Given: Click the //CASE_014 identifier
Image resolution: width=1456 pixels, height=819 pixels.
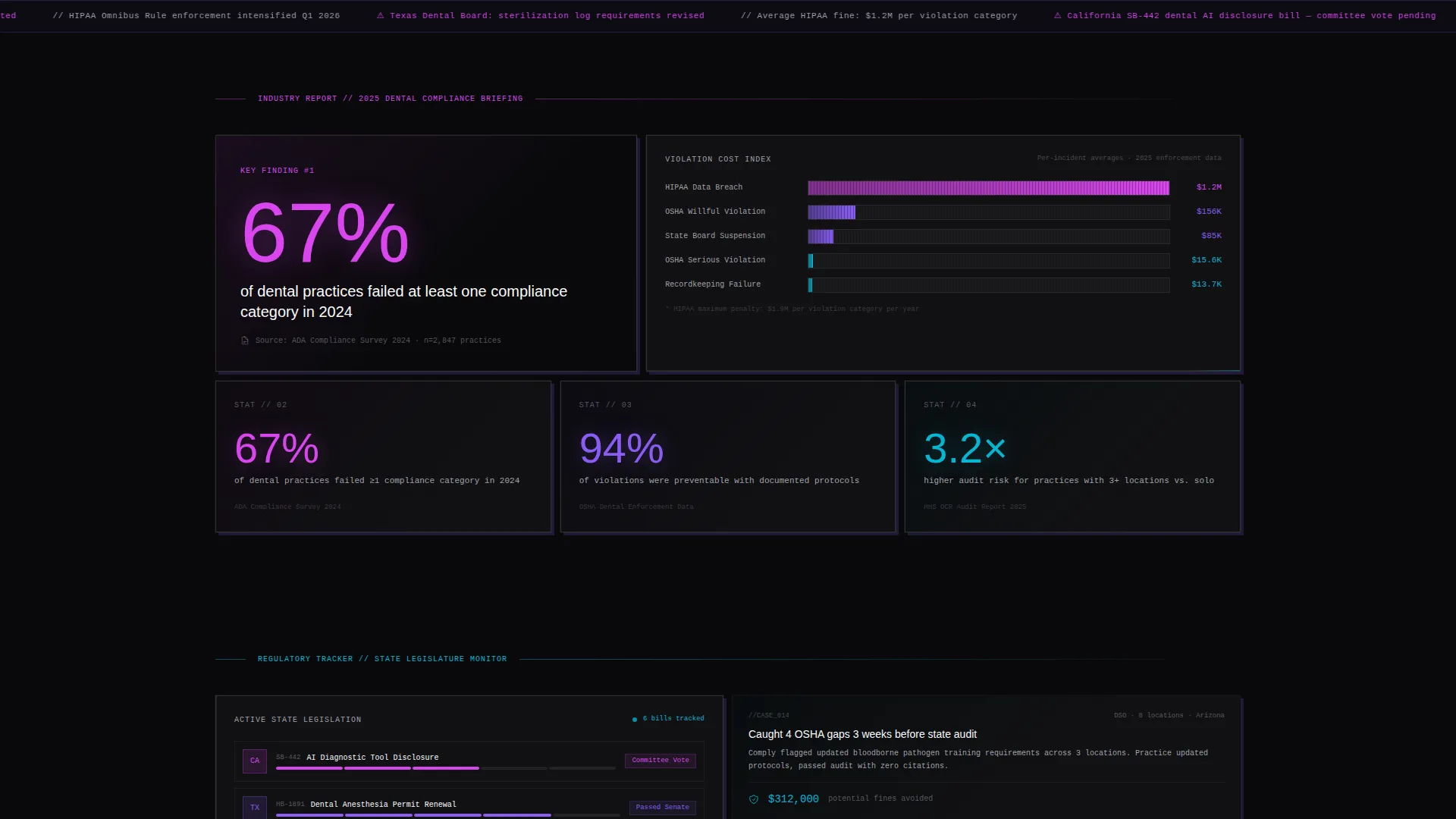Looking at the screenshot, I should point(769,715).
